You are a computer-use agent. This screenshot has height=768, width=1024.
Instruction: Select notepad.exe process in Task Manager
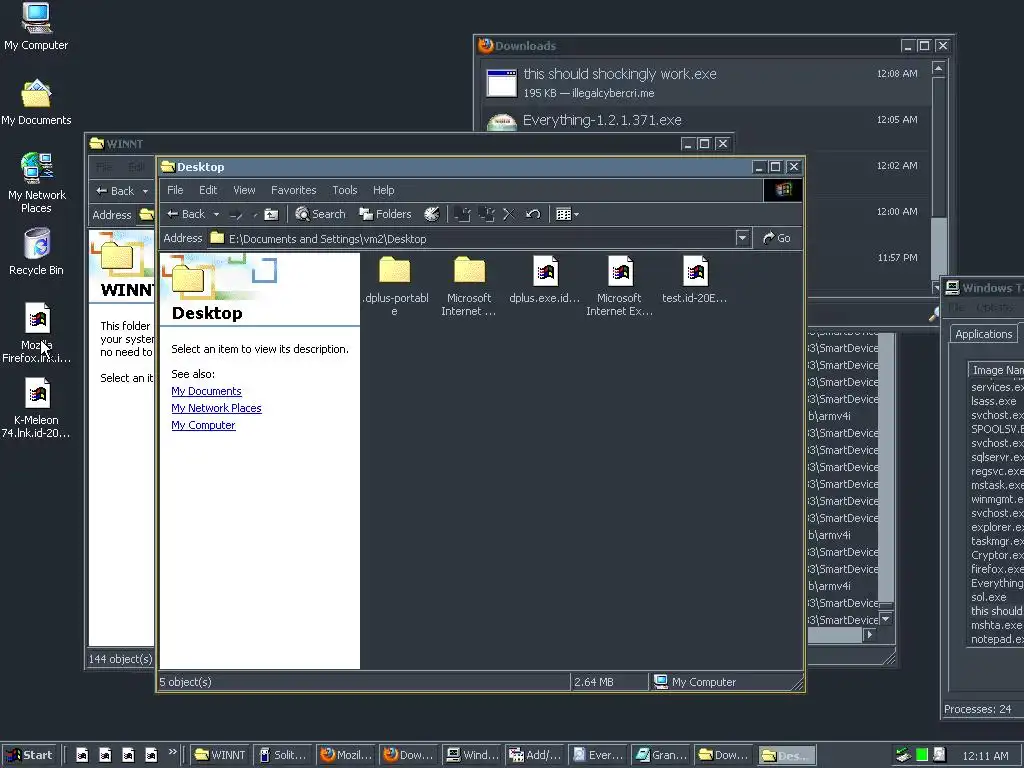[997, 639]
